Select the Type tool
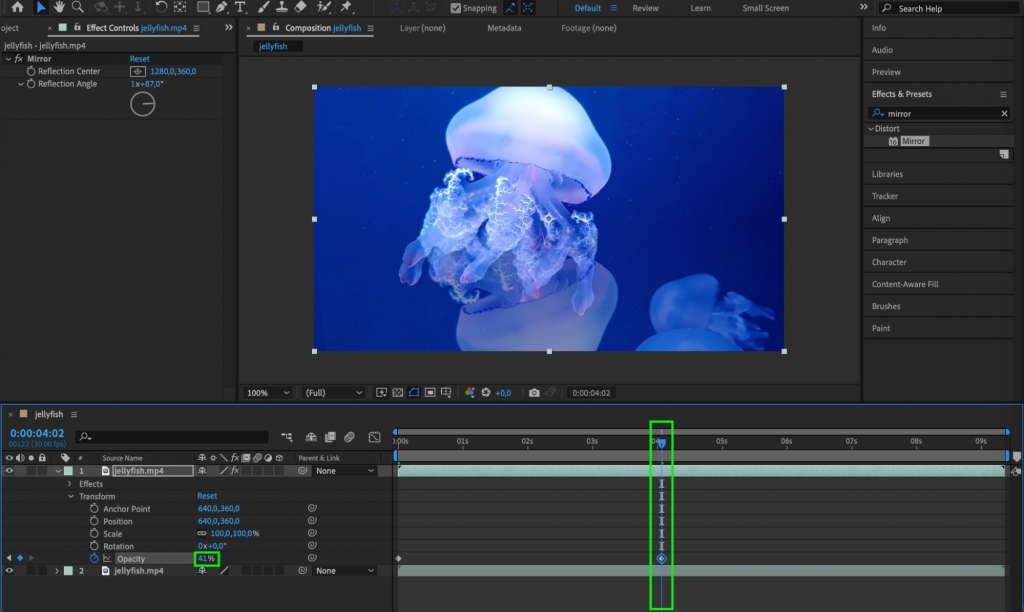The image size is (1024, 612). (238, 8)
